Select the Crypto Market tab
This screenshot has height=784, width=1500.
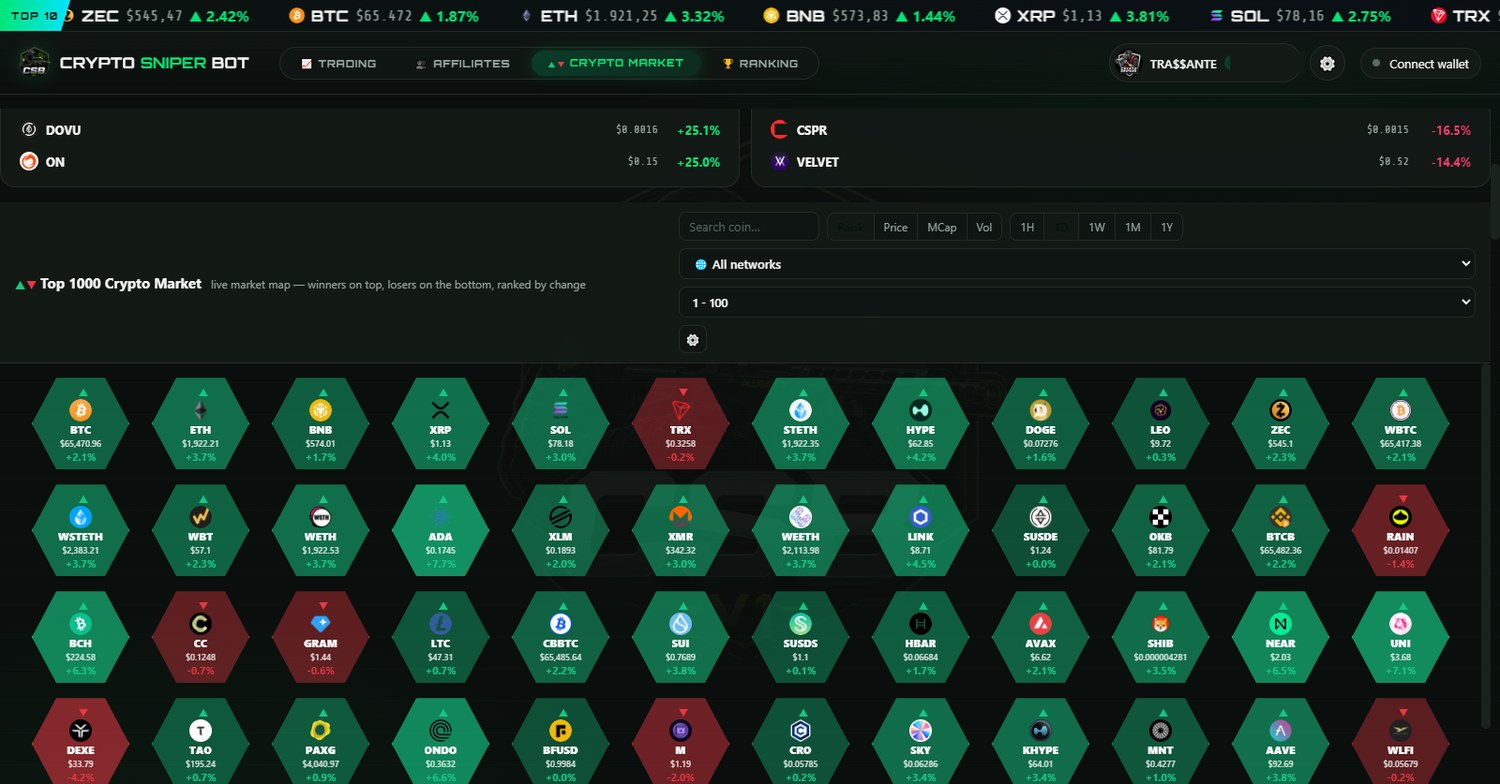616,63
